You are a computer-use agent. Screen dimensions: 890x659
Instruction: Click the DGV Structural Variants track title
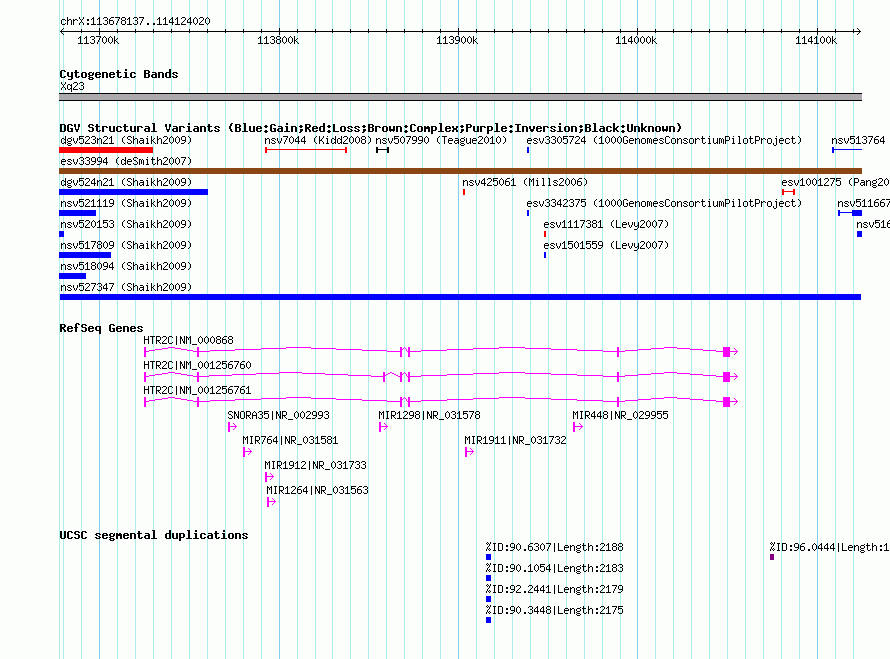[x=370, y=128]
